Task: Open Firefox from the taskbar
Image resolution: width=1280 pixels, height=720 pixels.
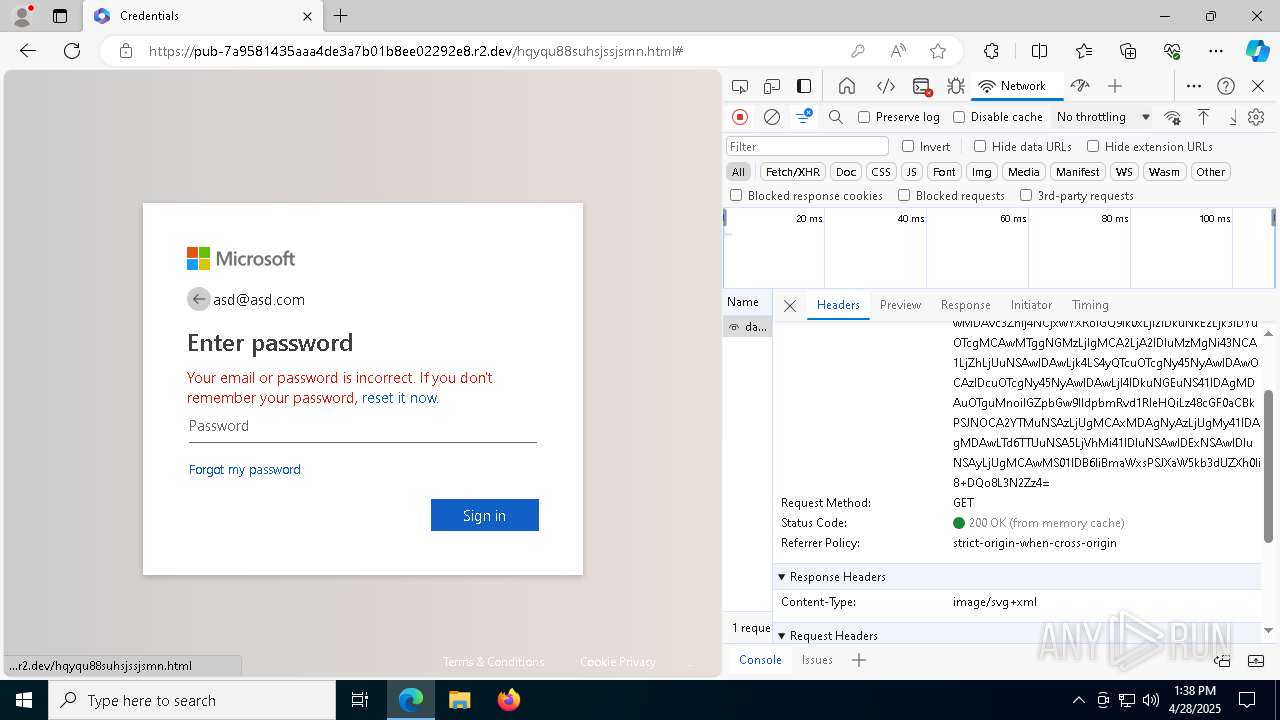Action: point(509,700)
